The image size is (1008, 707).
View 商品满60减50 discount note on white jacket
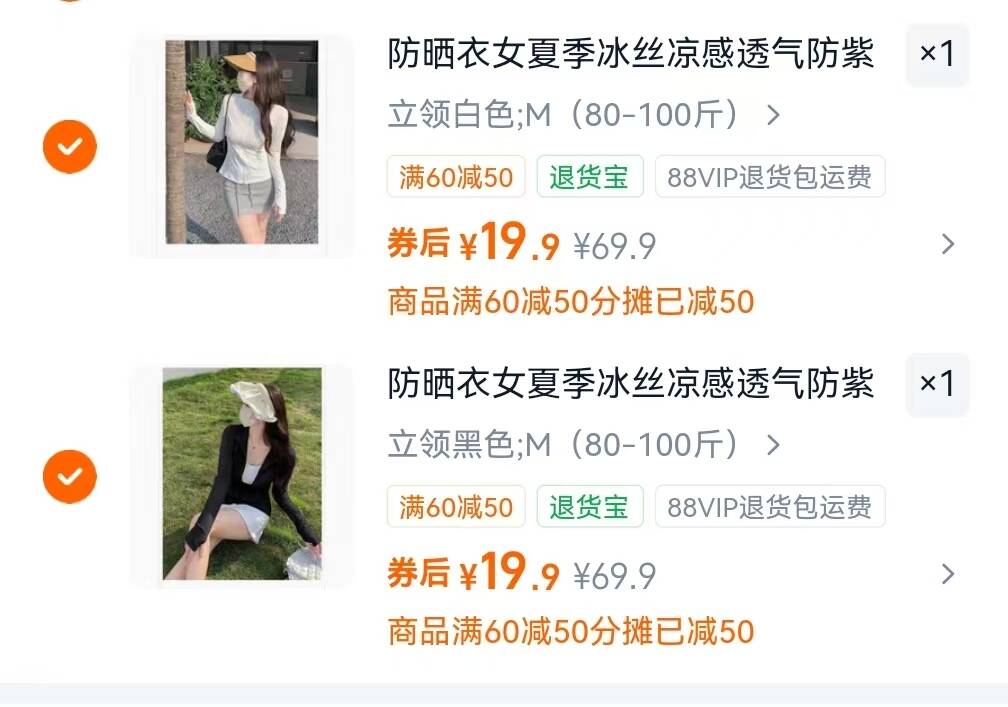(571, 302)
